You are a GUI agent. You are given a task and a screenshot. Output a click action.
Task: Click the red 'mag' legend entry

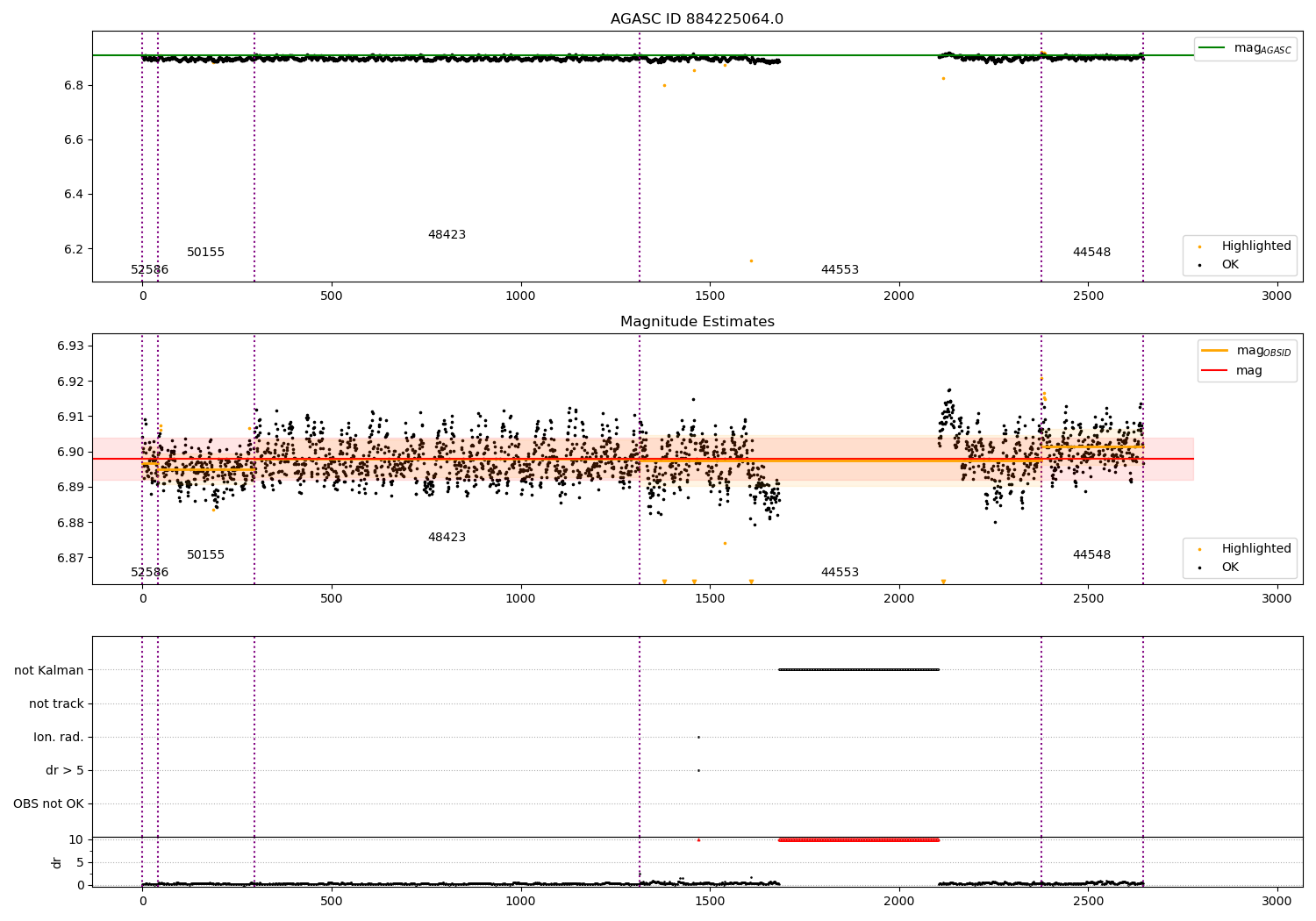(x=1232, y=371)
